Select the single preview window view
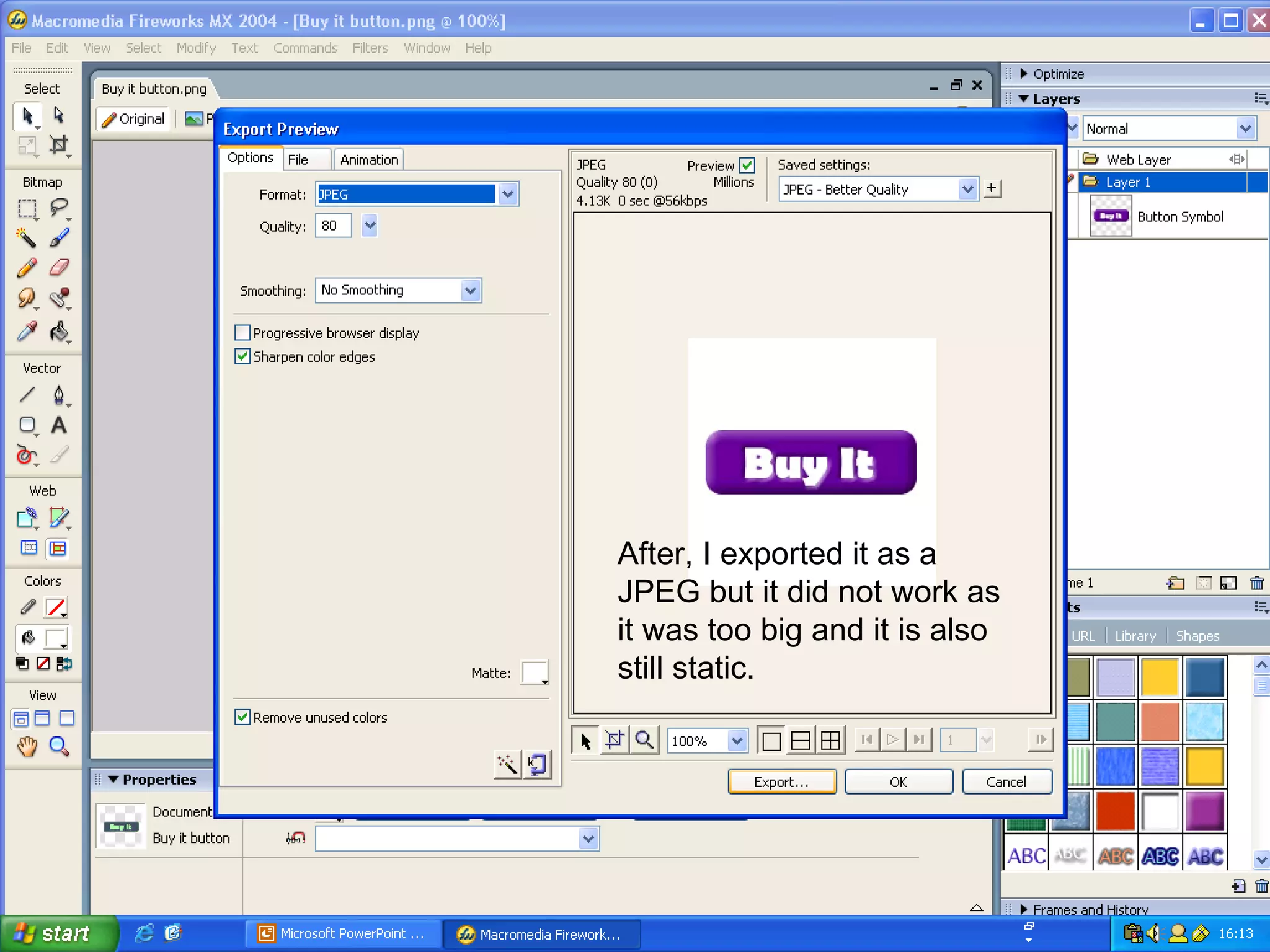The height and width of the screenshot is (952, 1270). coord(771,741)
